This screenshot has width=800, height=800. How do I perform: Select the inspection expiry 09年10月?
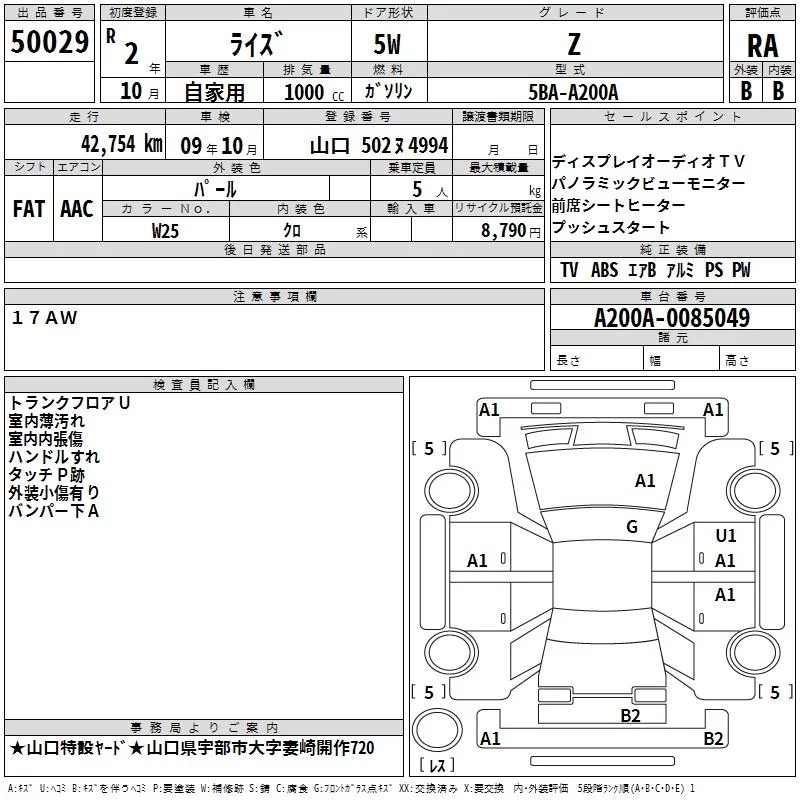pos(219,146)
